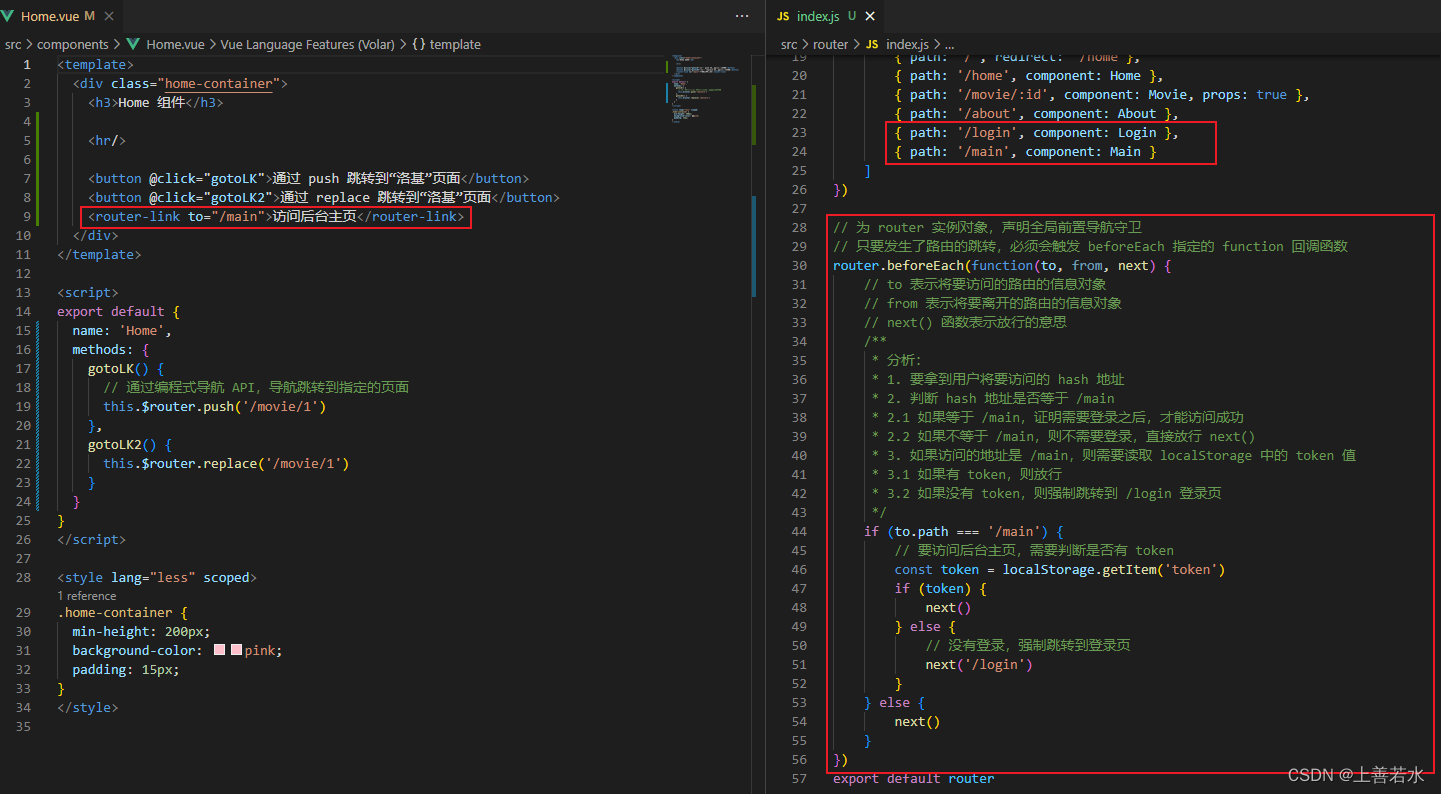Image resolution: width=1441 pixels, height=794 pixels.
Task: Open the index.js breadcrumb segment
Action: tap(907, 44)
